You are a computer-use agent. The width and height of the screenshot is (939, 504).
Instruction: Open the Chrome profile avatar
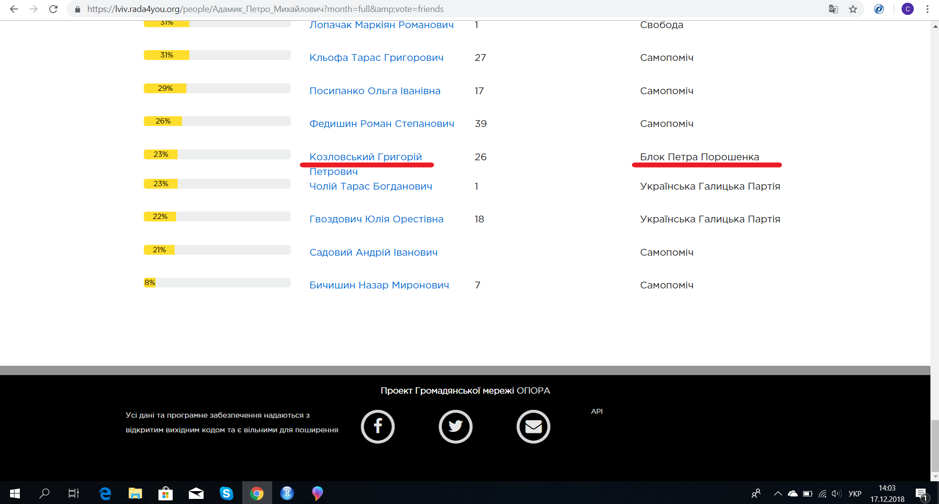(907, 9)
